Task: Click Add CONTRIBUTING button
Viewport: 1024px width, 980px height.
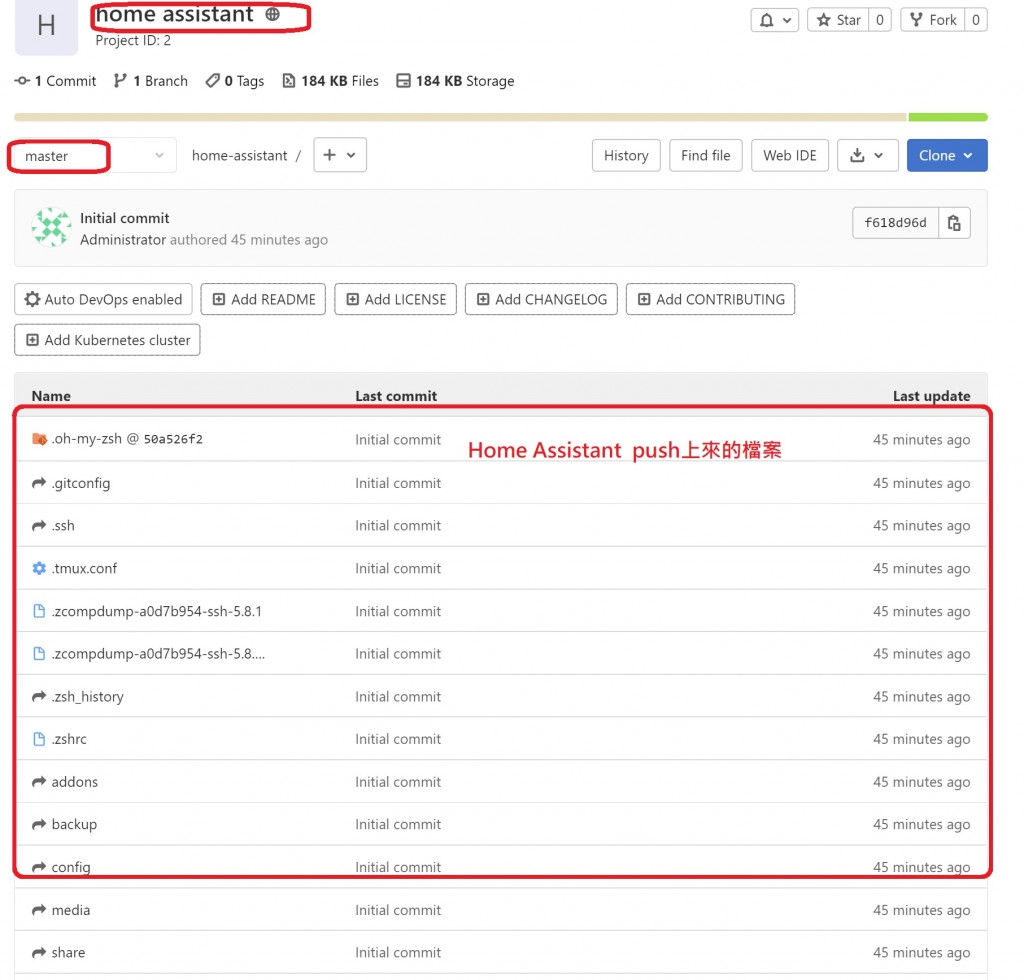Action: pos(711,299)
